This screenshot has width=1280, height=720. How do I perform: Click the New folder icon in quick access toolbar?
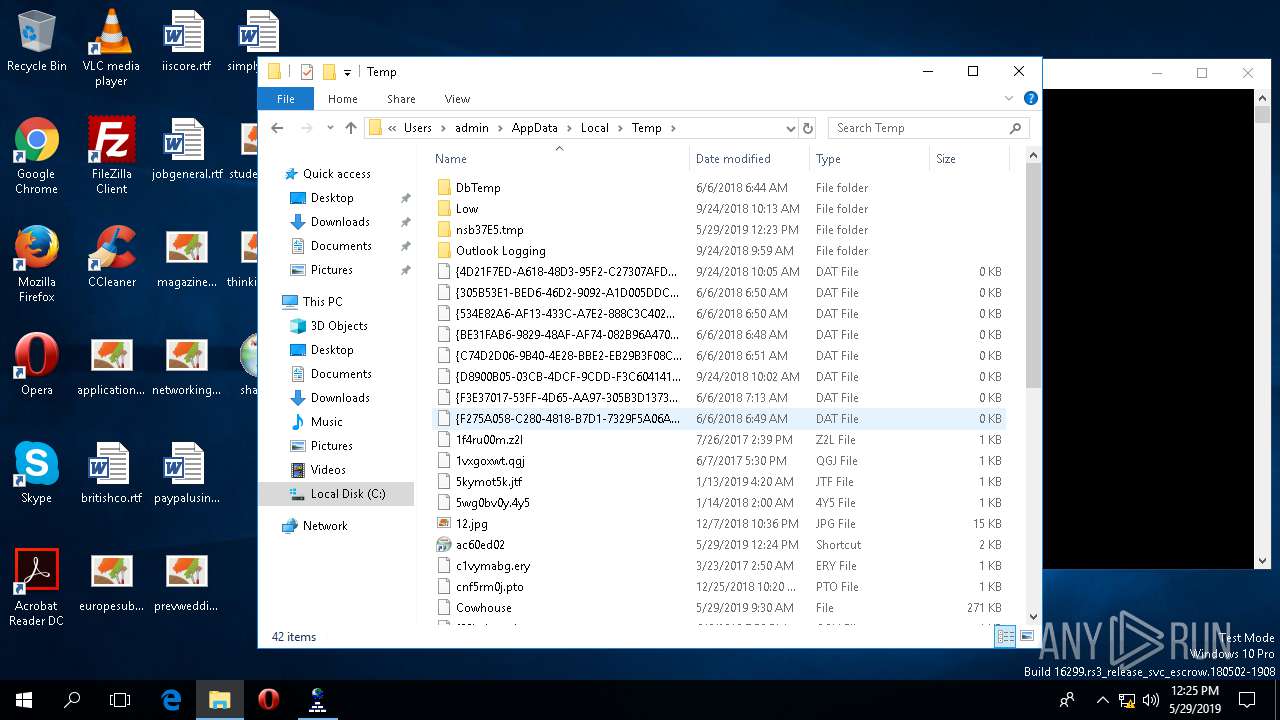tap(328, 72)
